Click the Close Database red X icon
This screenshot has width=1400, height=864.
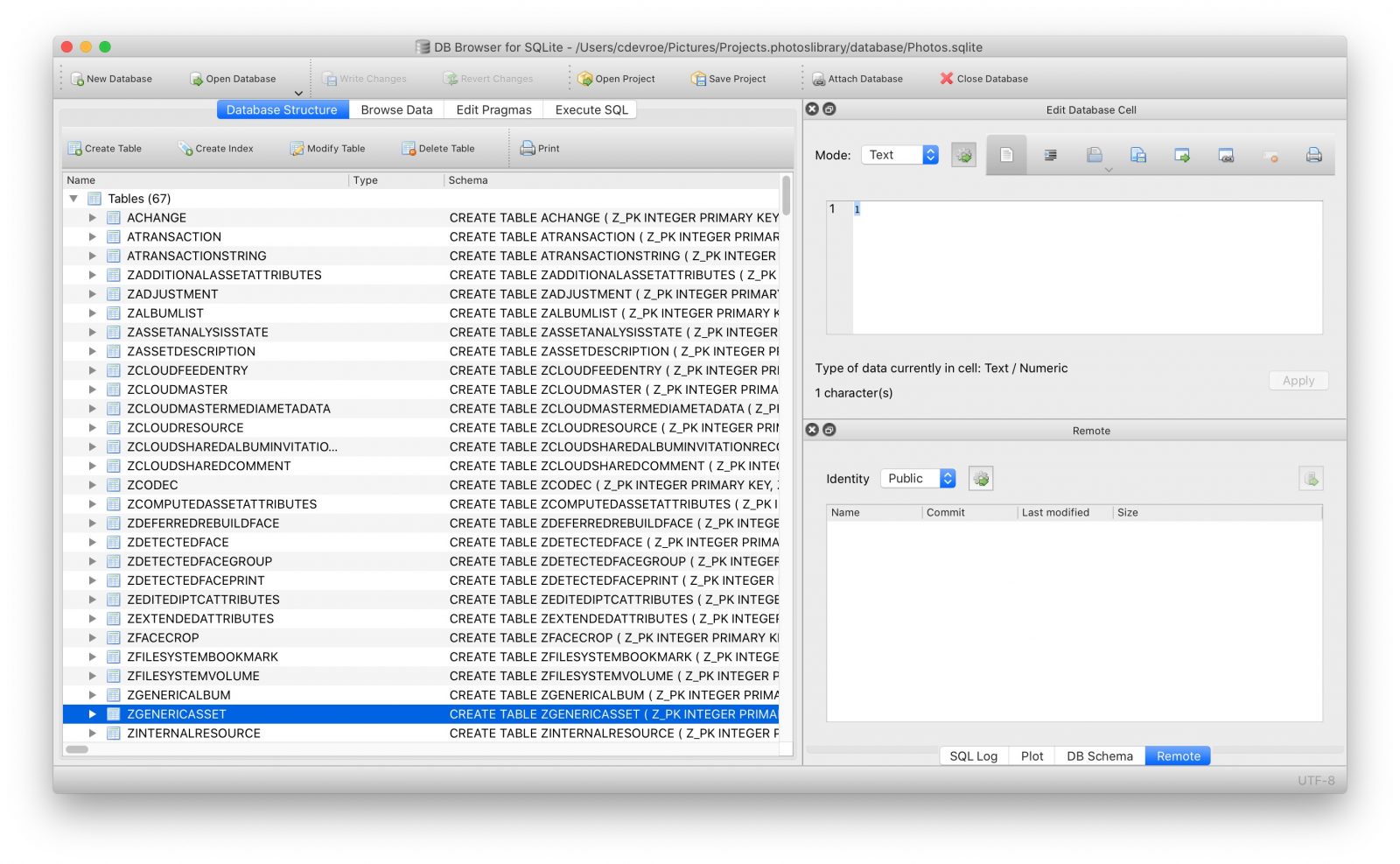click(947, 79)
